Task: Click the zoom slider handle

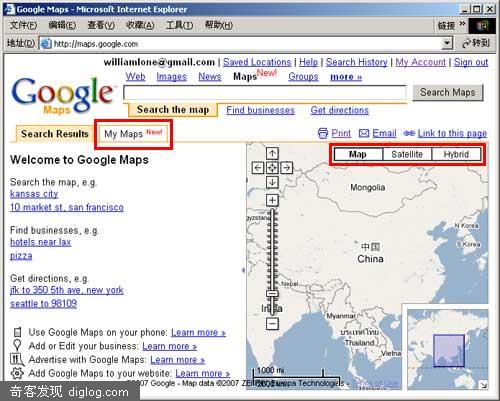Action: coord(272,294)
